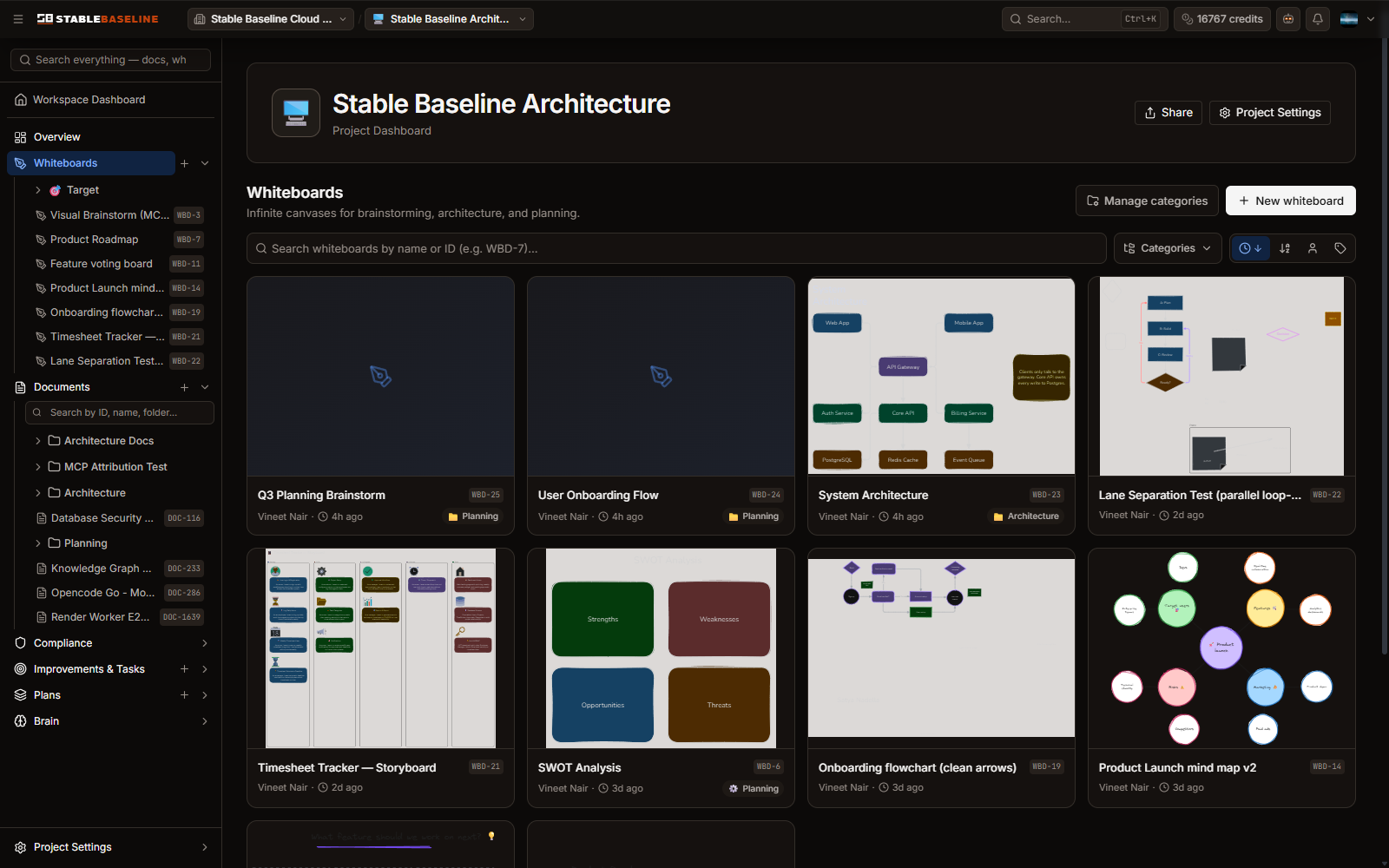The width and height of the screenshot is (1389, 868).
Task: Toggle the tag filter icon
Action: [1340, 248]
